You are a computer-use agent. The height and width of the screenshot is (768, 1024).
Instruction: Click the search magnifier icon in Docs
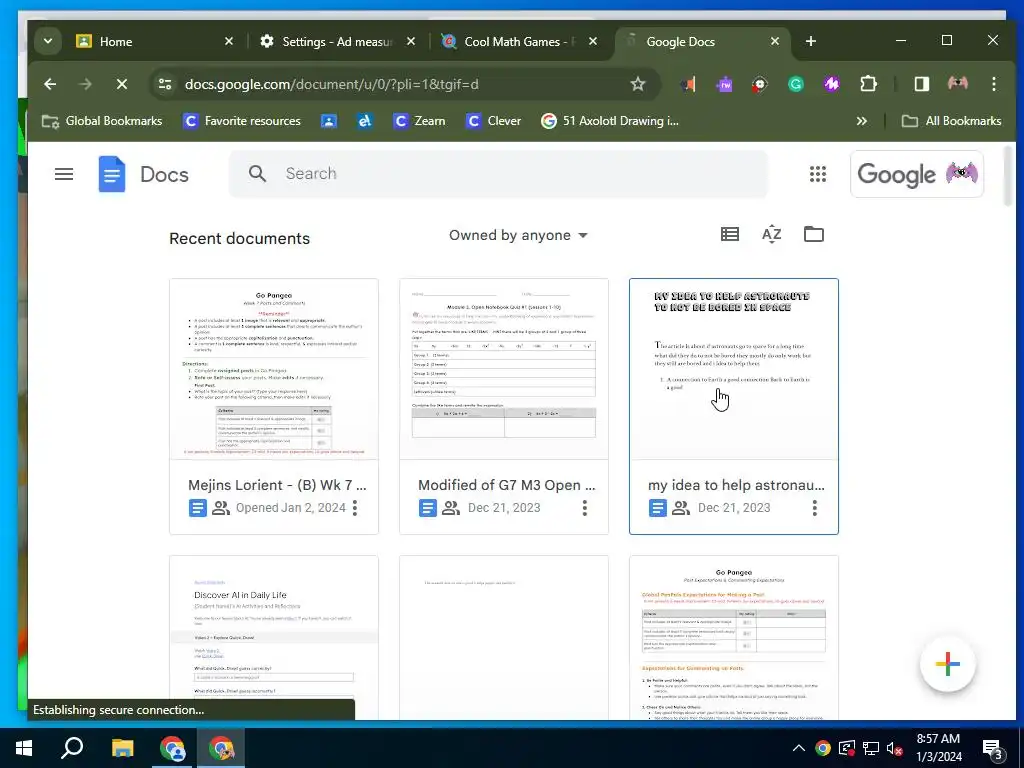click(x=257, y=174)
